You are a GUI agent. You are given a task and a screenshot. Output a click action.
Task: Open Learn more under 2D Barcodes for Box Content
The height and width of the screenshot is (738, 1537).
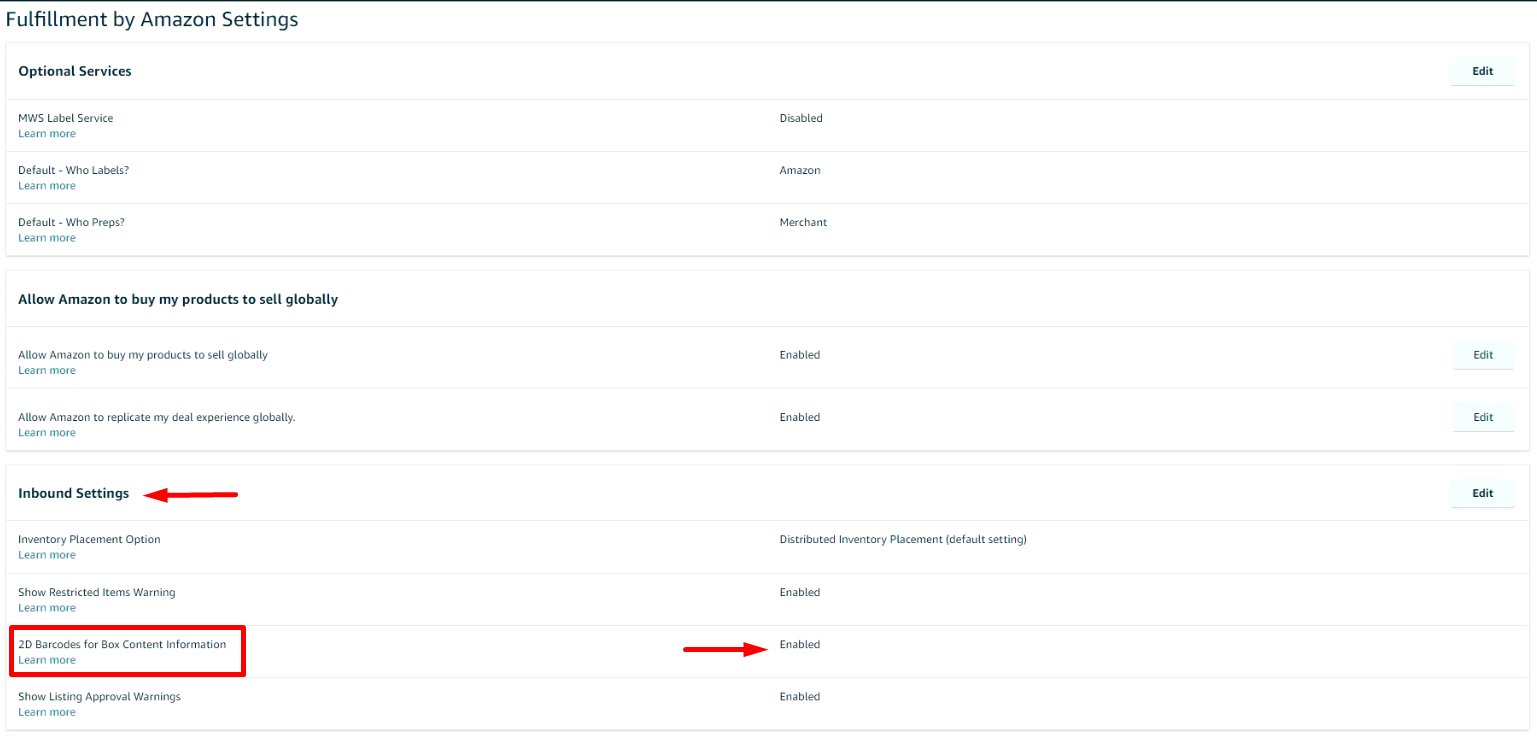46,659
